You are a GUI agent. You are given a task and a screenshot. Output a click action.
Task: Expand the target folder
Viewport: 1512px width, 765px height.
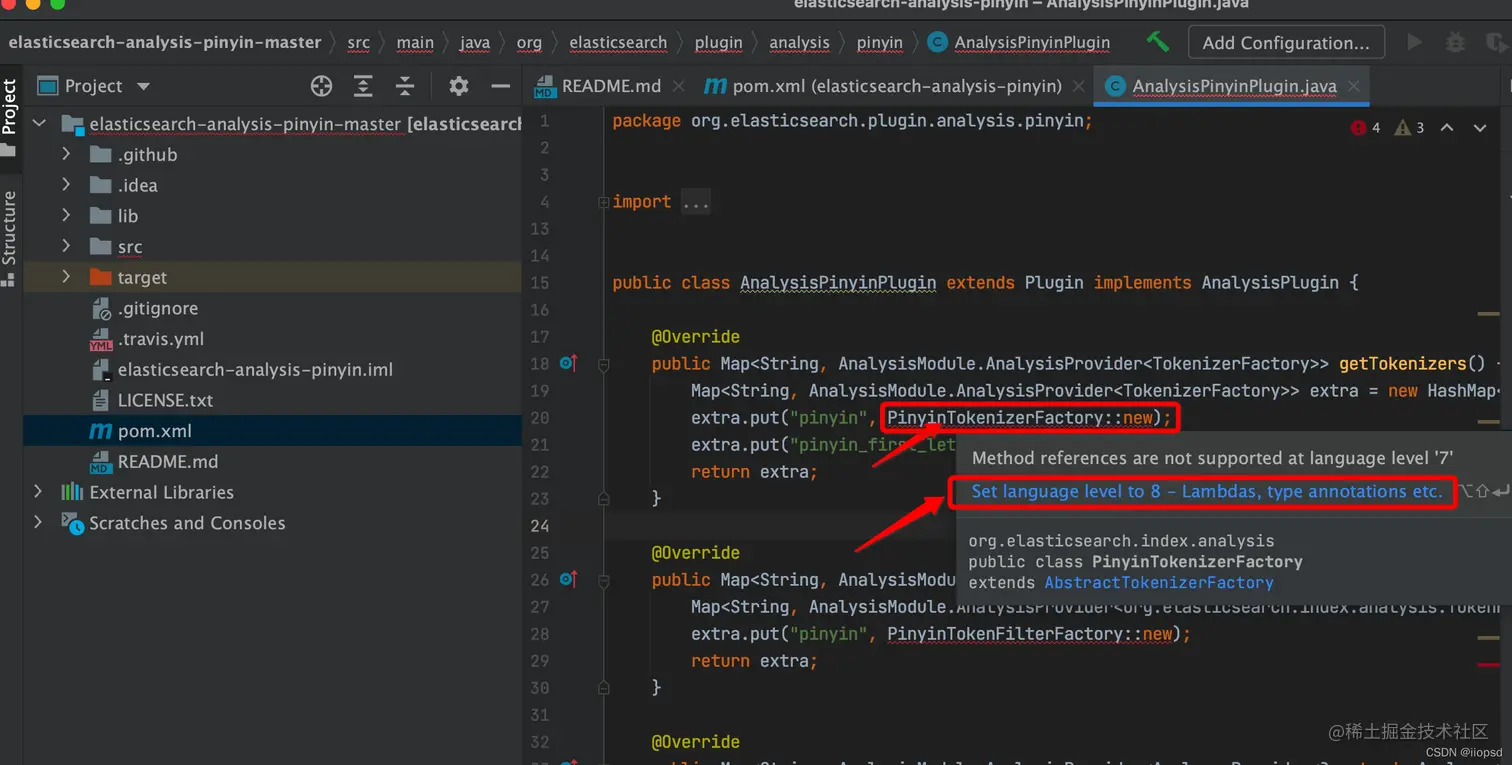tap(66, 277)
